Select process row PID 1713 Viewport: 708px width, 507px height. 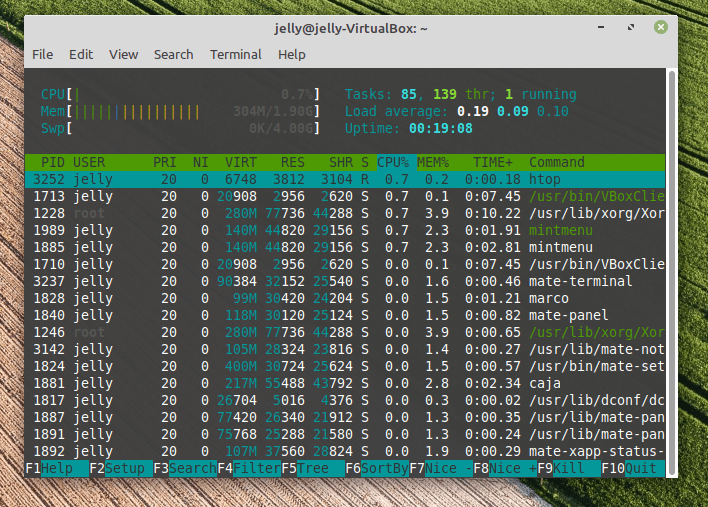point(345,196)
